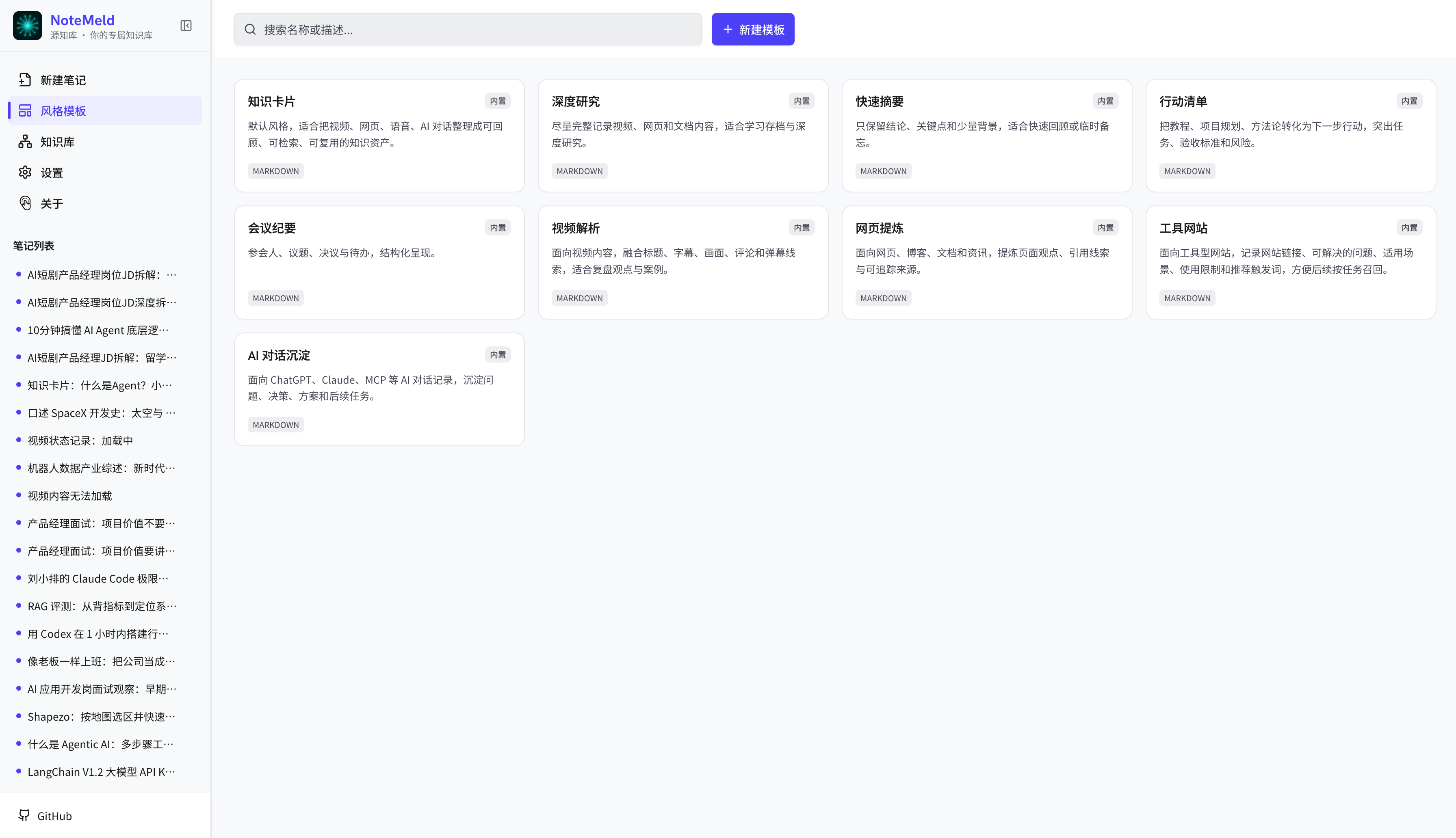Open the 知识卡片 template card
1456x838 pixels.
coord(379,136)
